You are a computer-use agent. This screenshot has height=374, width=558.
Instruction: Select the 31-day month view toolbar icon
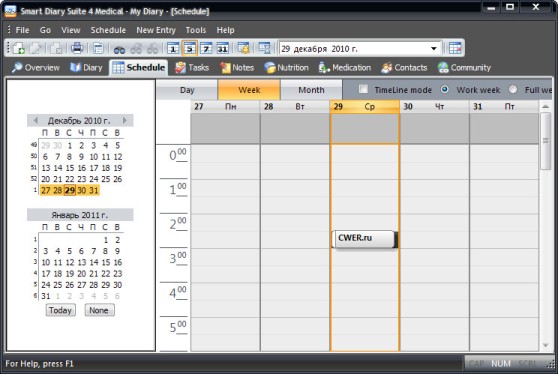[223, 48]
